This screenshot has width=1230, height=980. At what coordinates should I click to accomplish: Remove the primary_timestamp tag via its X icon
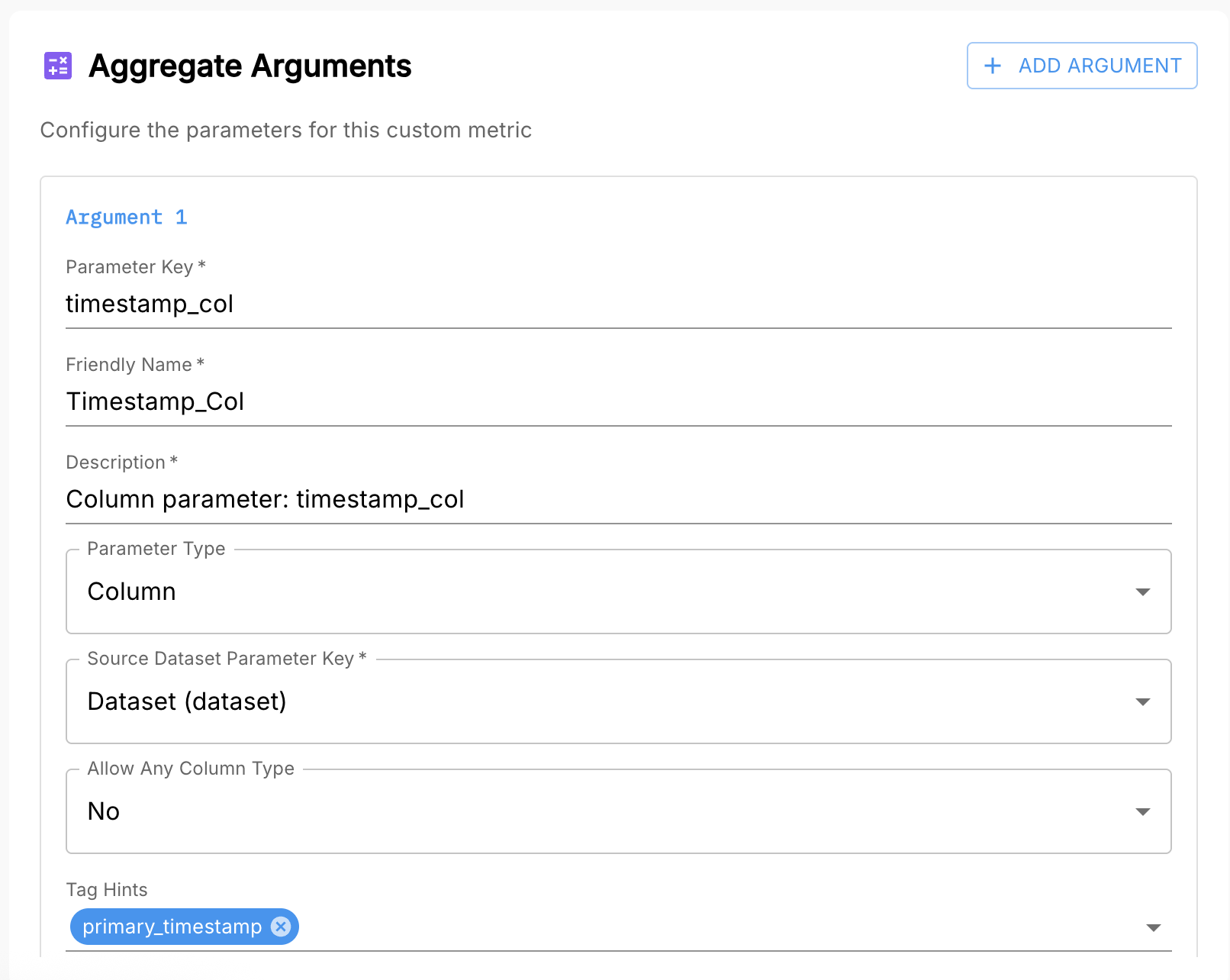click(281, 927)
